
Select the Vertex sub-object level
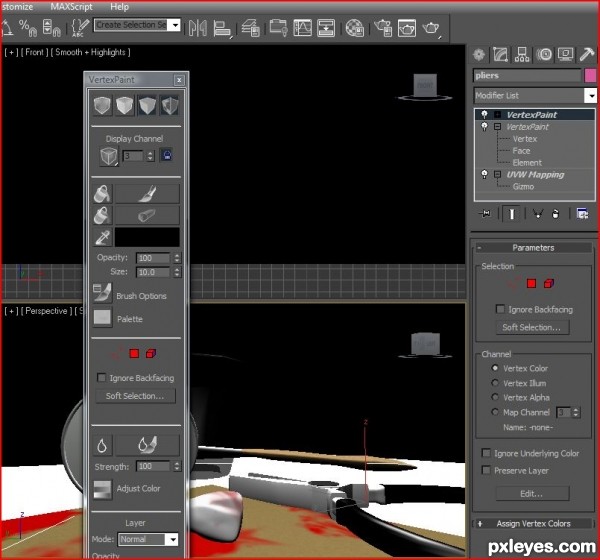point(525,139)
